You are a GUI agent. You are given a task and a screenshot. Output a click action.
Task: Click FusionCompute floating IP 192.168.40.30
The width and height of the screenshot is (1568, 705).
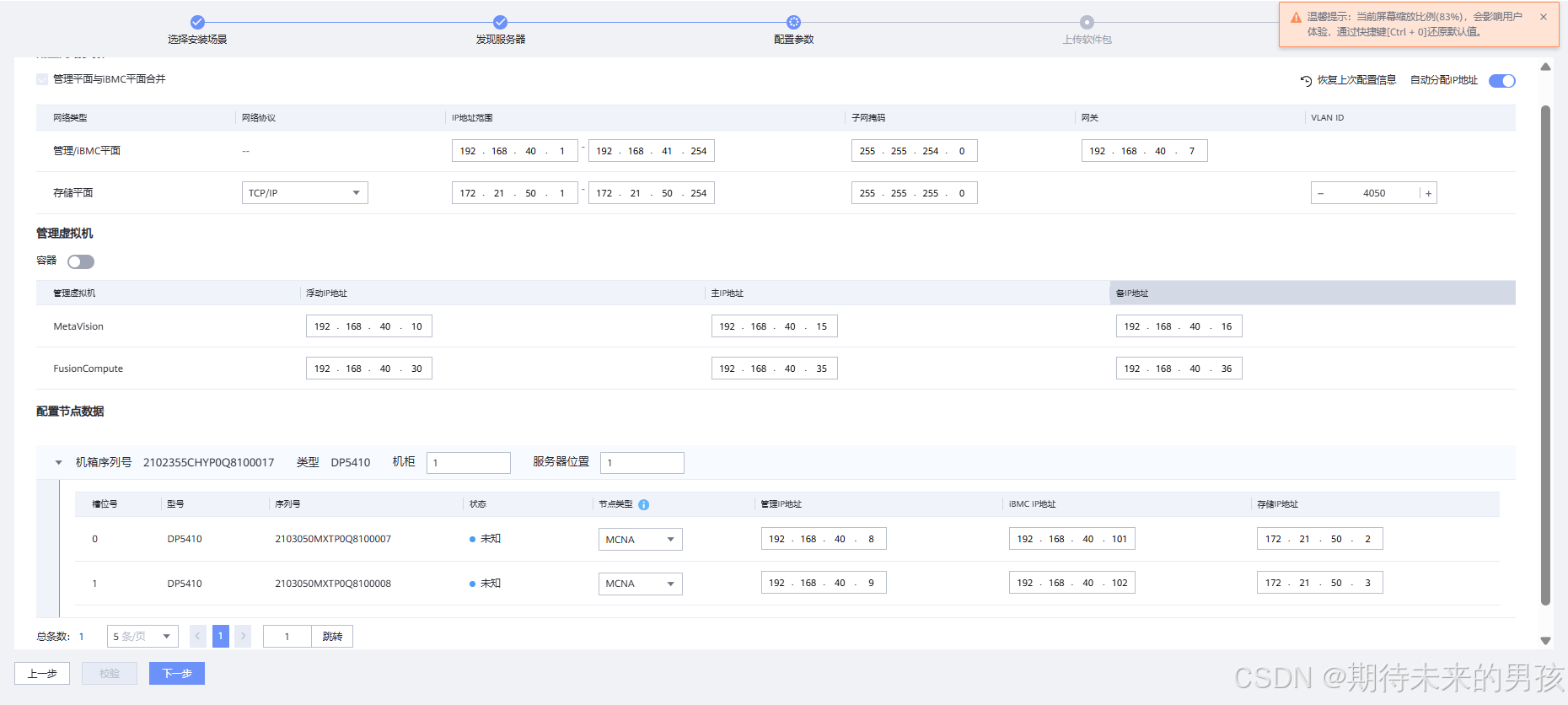pyautogui.click(x=369, y=369)
